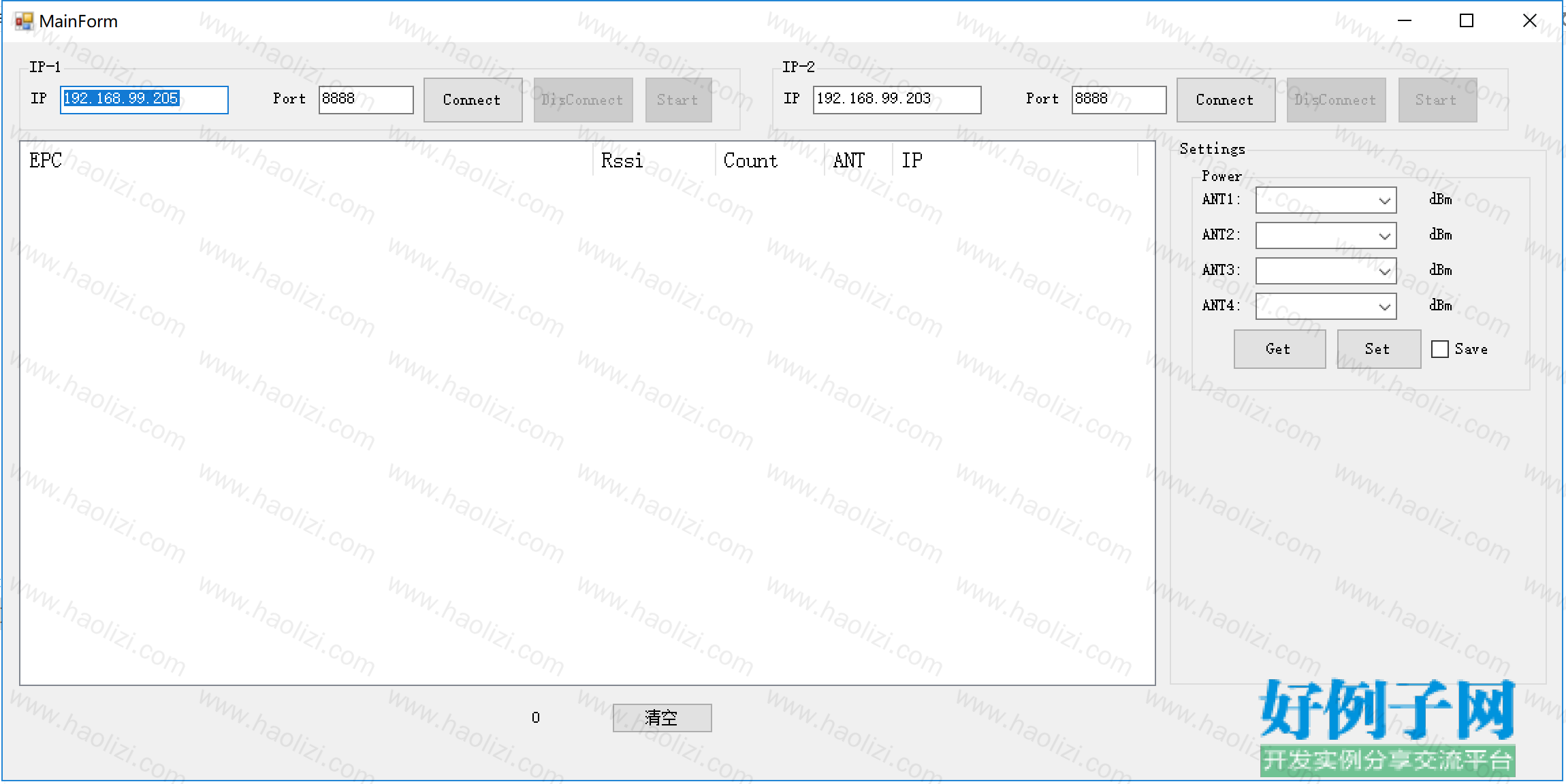Screen dimensions: 1566x784
Task: Focus the IP-2 Port field
Action: 1119,99
